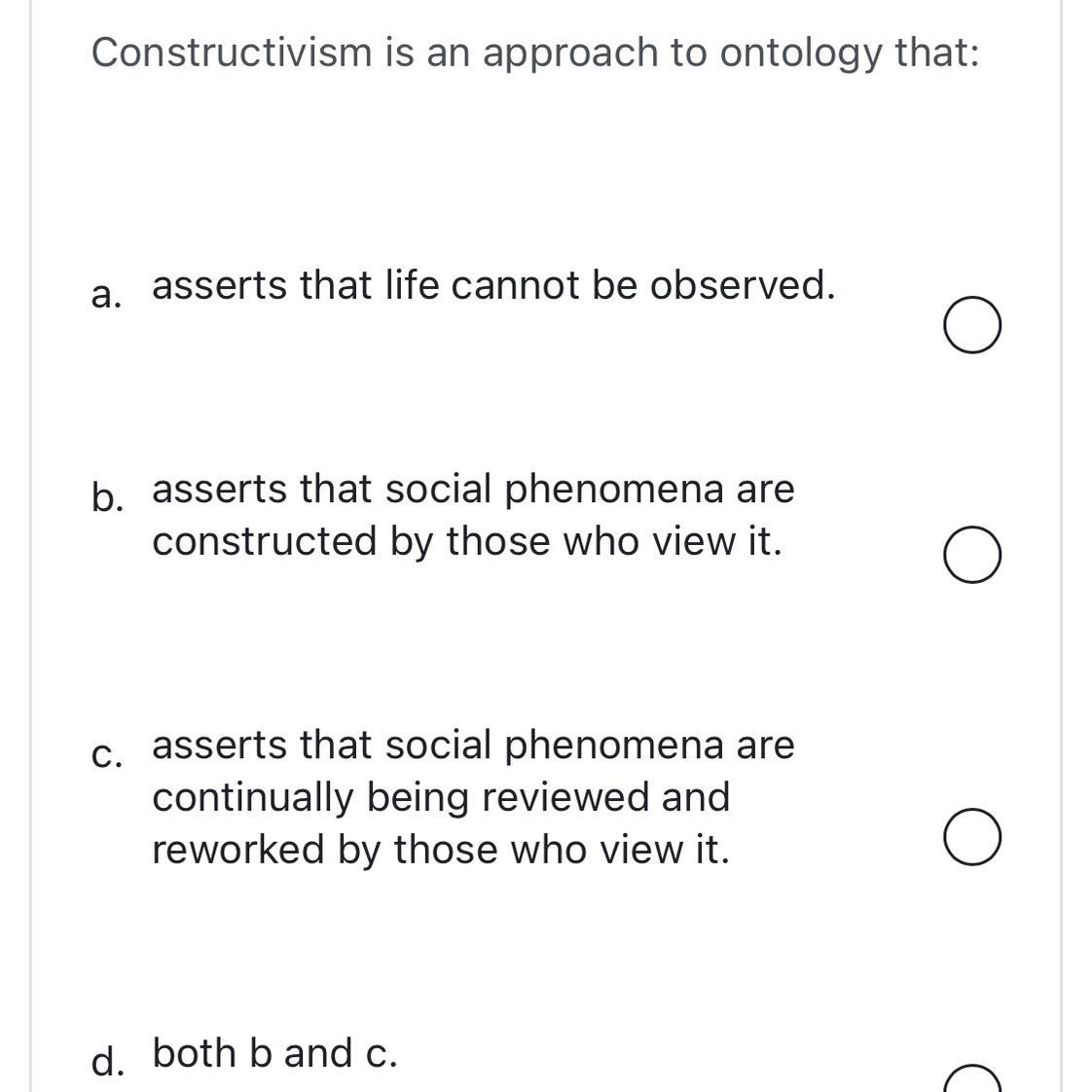Viewport: 1092px width, 1092px height.
Task: Click the 'both b and c.' answer text
Action: tap(275, 1052)
